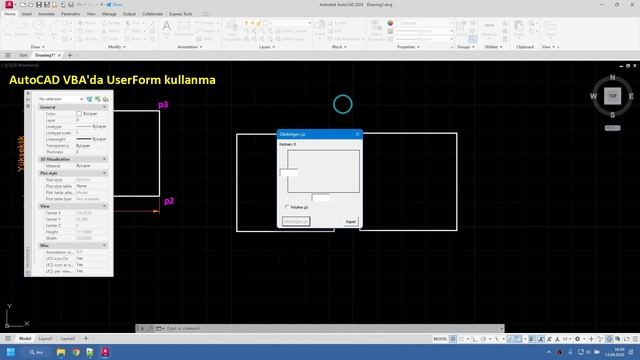Screen dimensions: 640x360
Task: Switch to Layout2 tab
Action: tap(68, 338)
